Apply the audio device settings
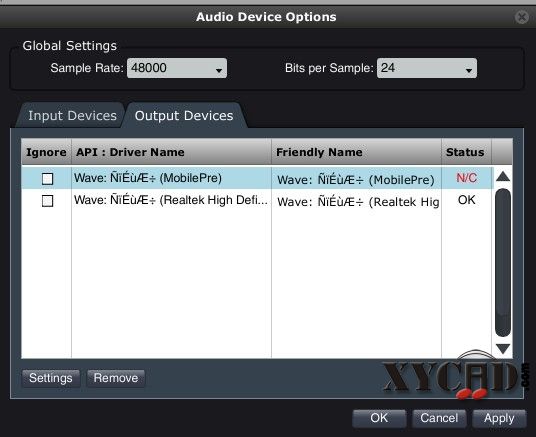The height and width of the screenshot is (437, 536). (x=499, y=418)
